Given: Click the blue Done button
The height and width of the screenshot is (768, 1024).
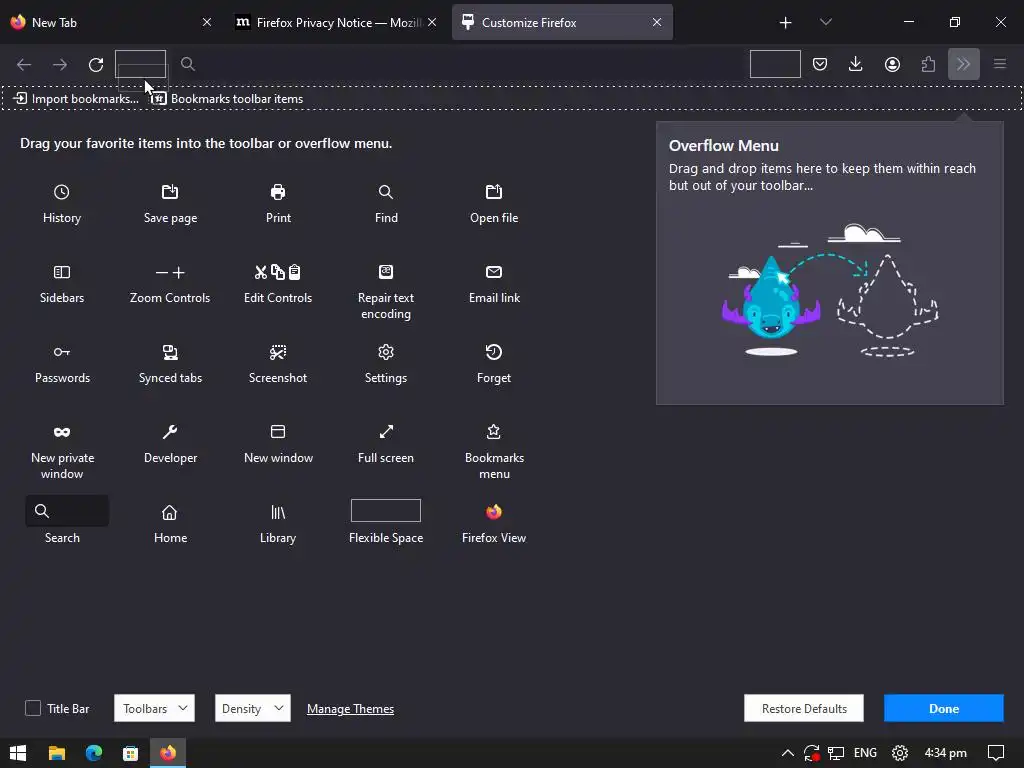Looking at the screenshot, I should coord(943,708).
